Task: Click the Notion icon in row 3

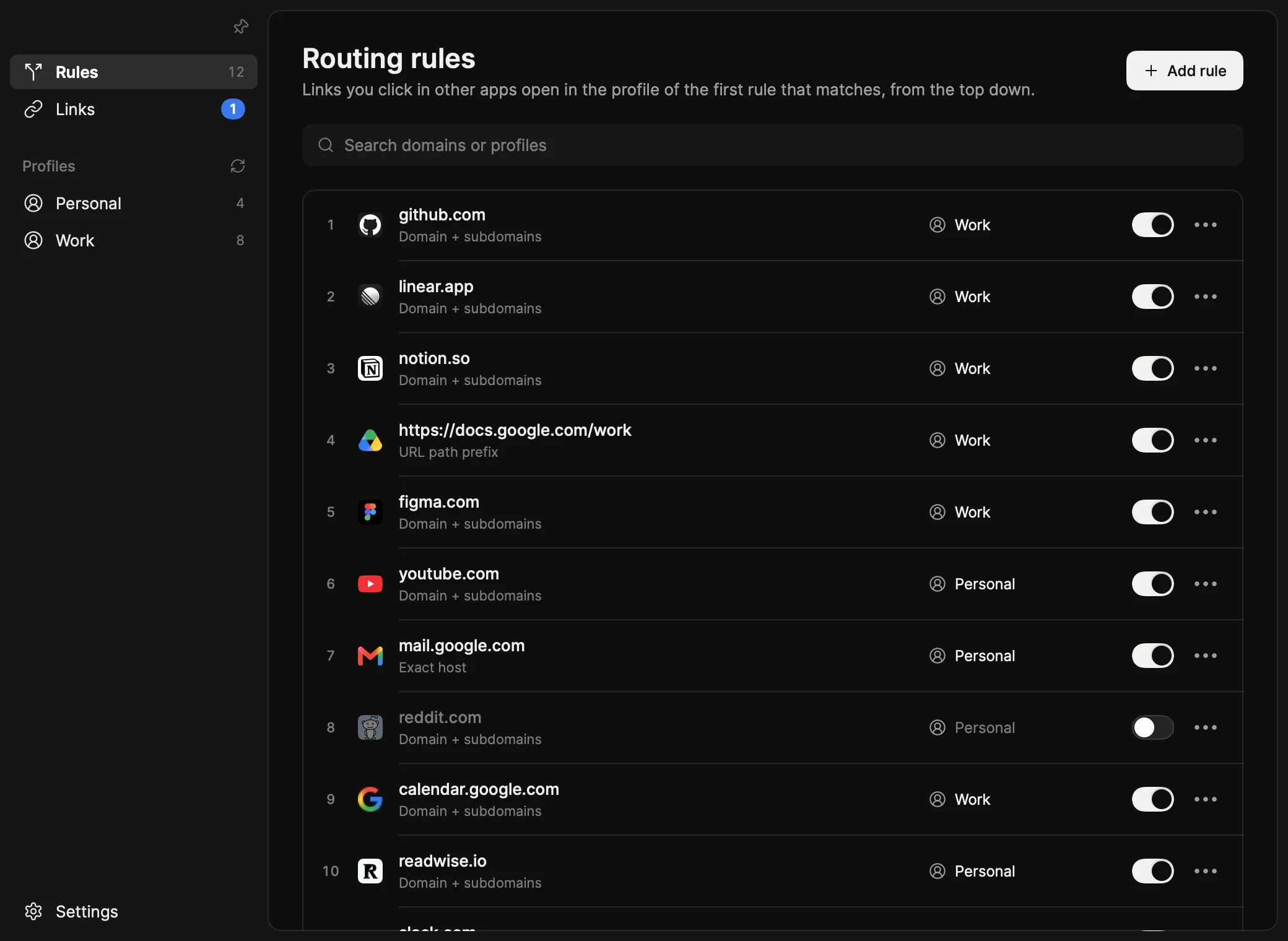Action: 370,368
